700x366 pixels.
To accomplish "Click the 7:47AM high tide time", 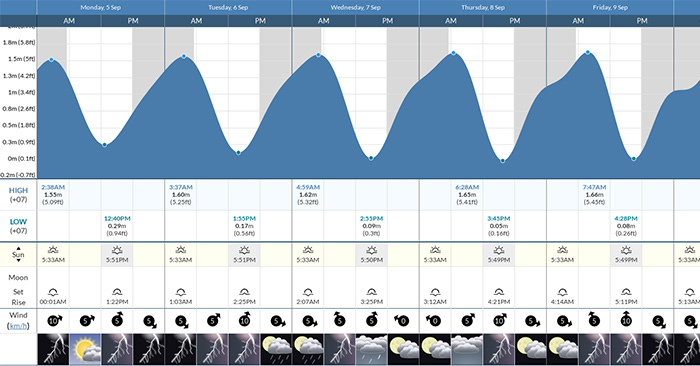I will tap(594, 187).
